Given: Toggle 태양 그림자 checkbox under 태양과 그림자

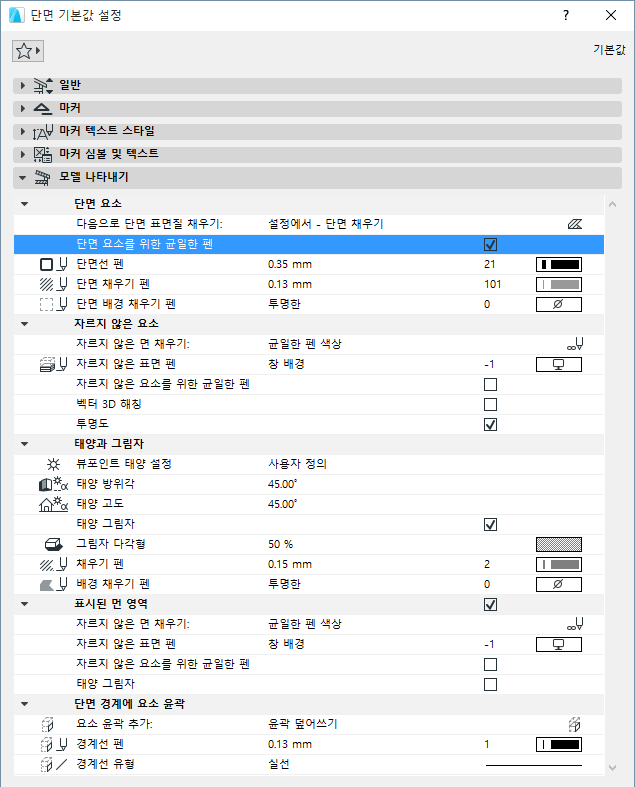Looking at the screenshot, I should (x=490, y=524).
